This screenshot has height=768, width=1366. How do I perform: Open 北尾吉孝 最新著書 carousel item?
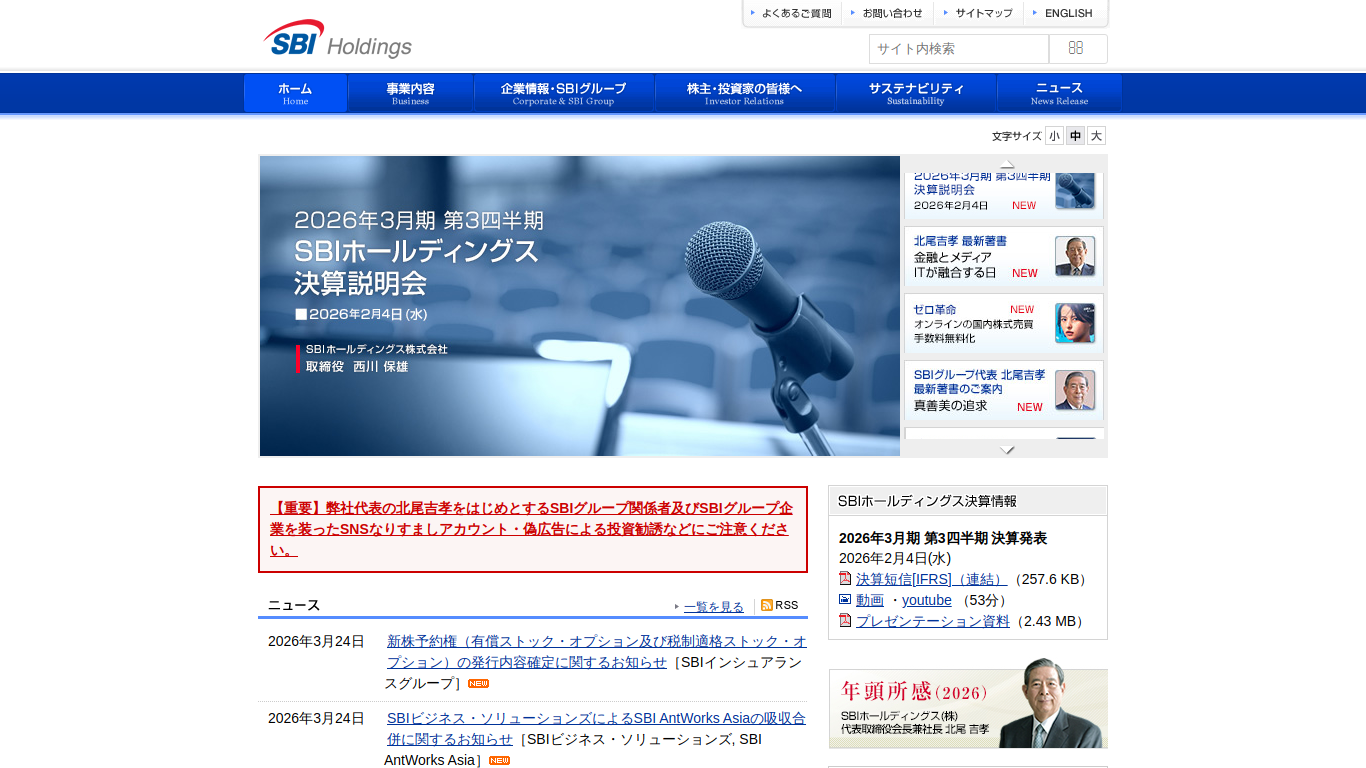point(1004,256)
